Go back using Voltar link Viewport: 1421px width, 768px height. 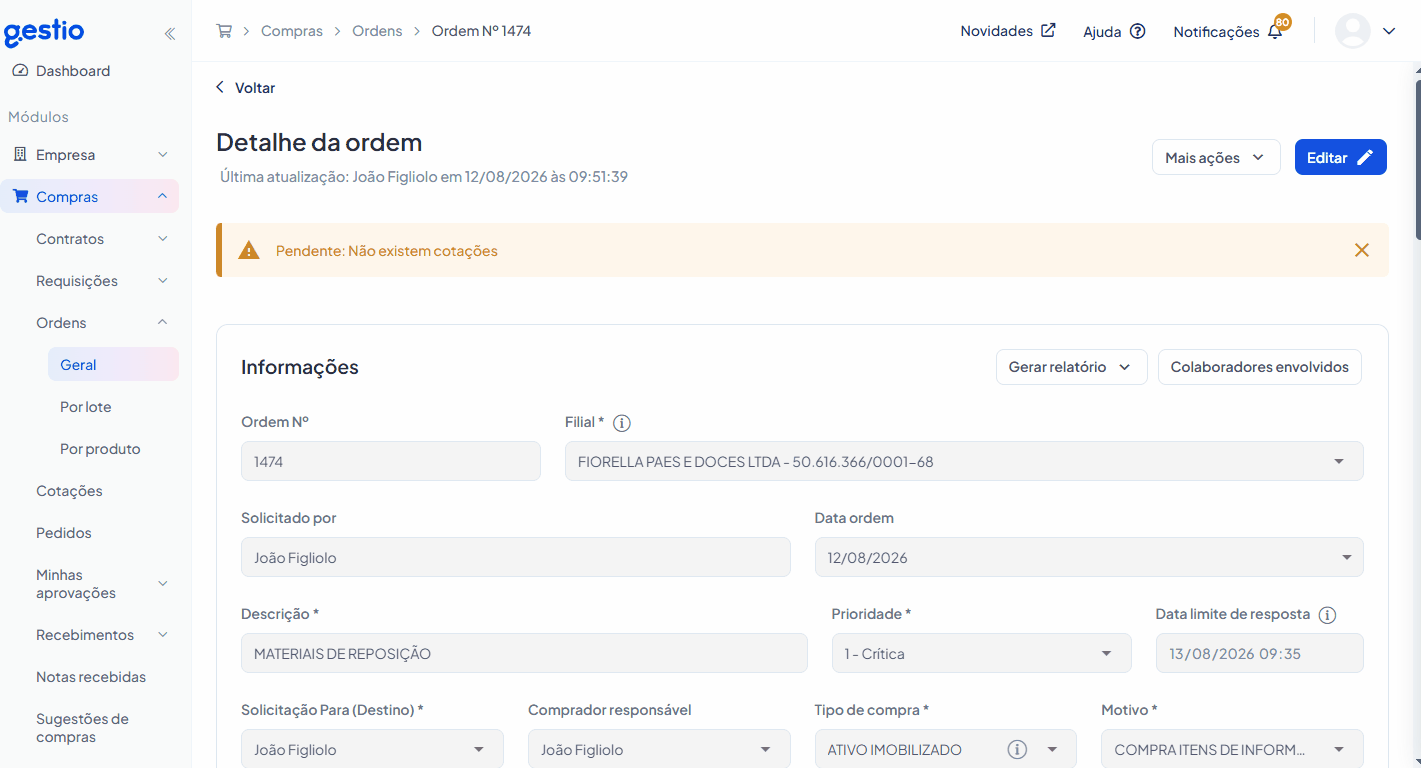click(245, 88)
